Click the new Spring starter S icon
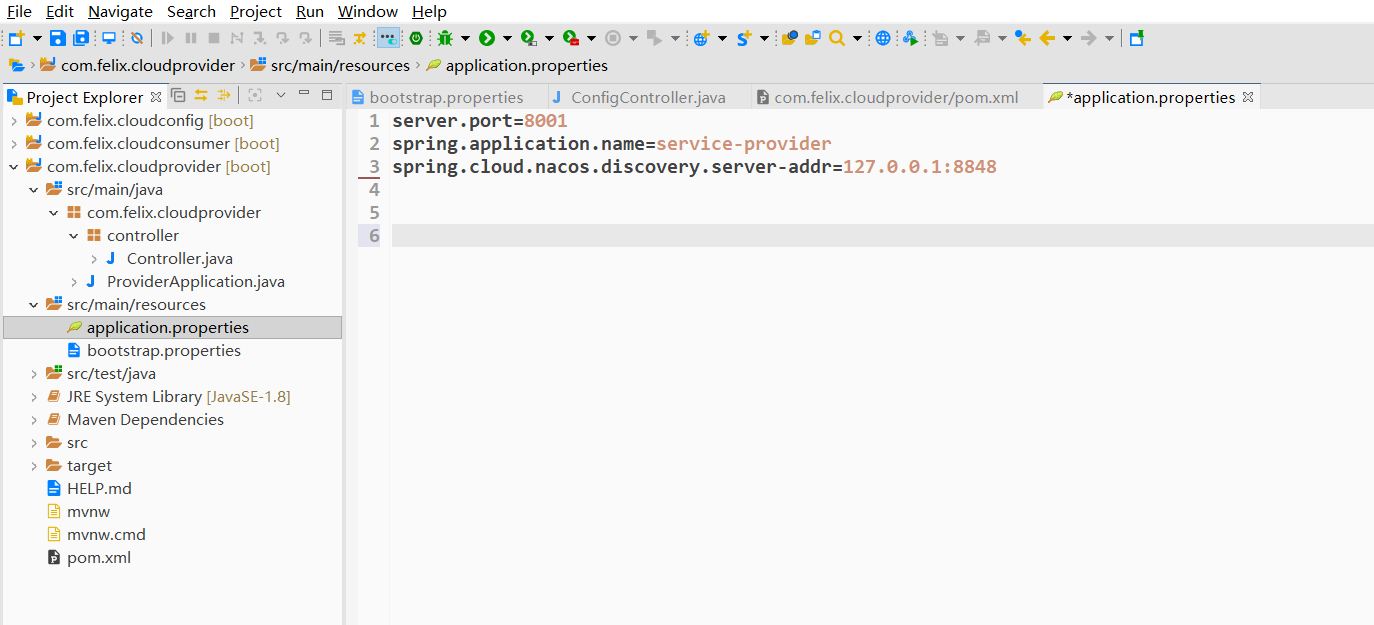Image resolution: width=1374 pixels, height=625 pixels. tap(744, 38)
